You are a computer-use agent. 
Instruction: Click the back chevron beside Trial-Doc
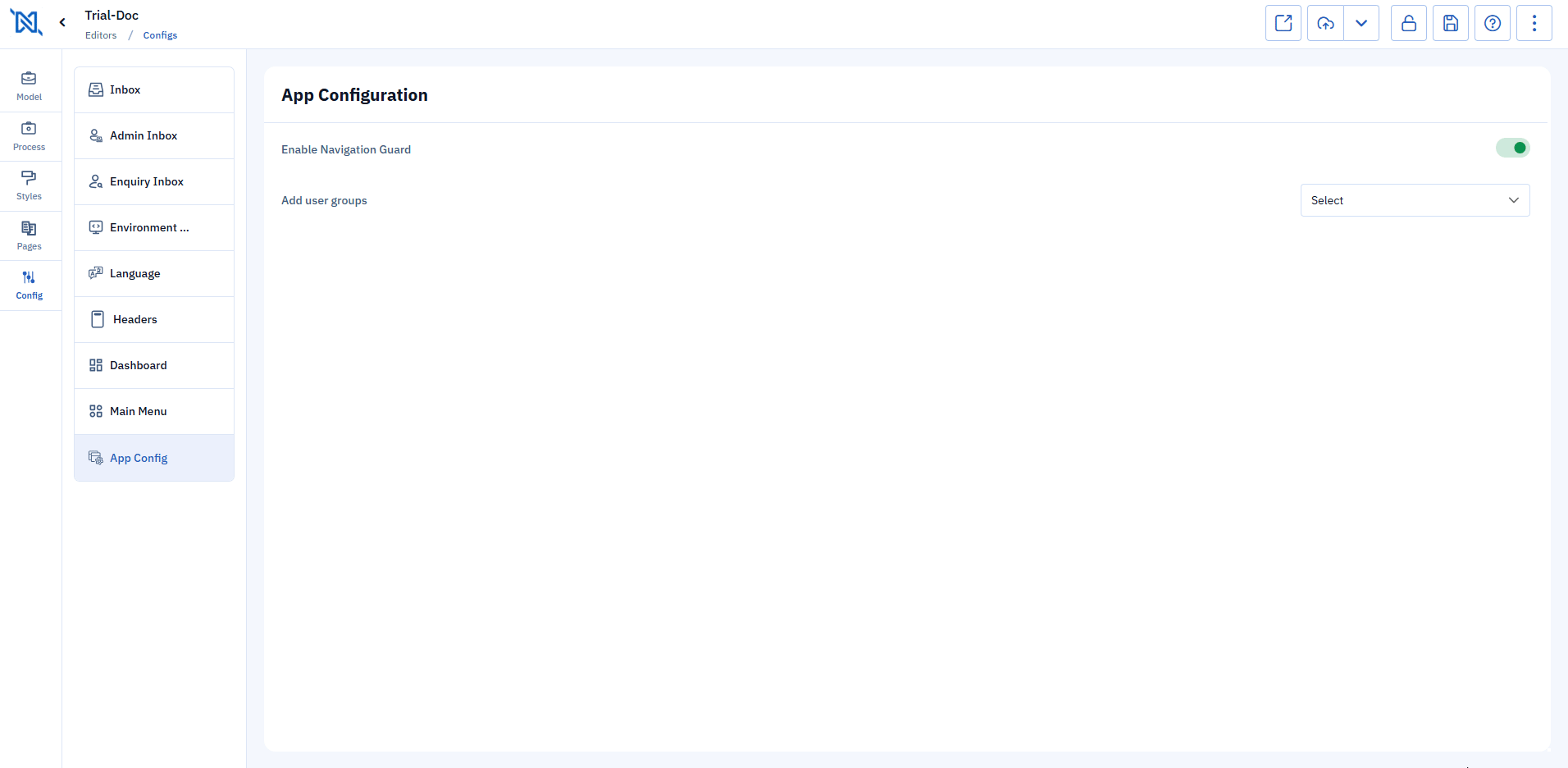tap(62, 23)
